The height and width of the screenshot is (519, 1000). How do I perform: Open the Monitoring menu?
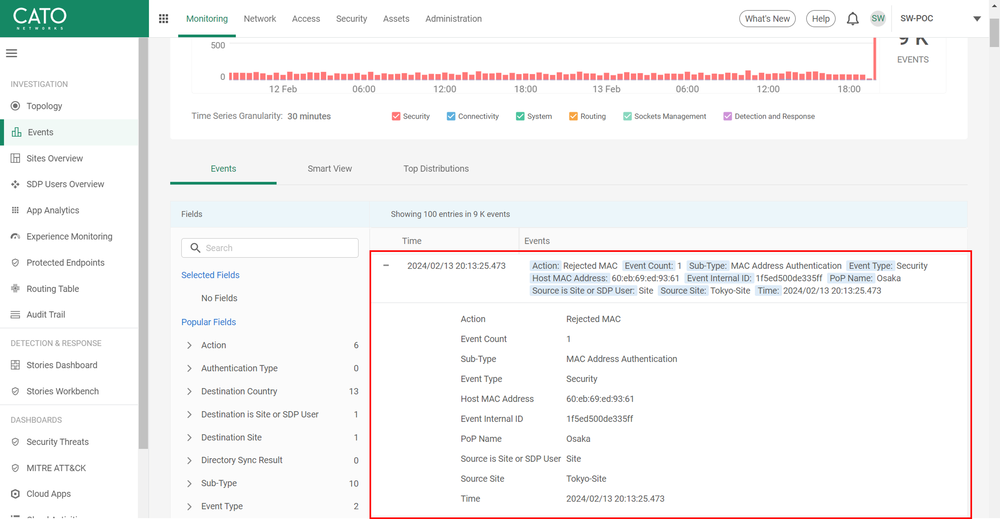point(207,18)
